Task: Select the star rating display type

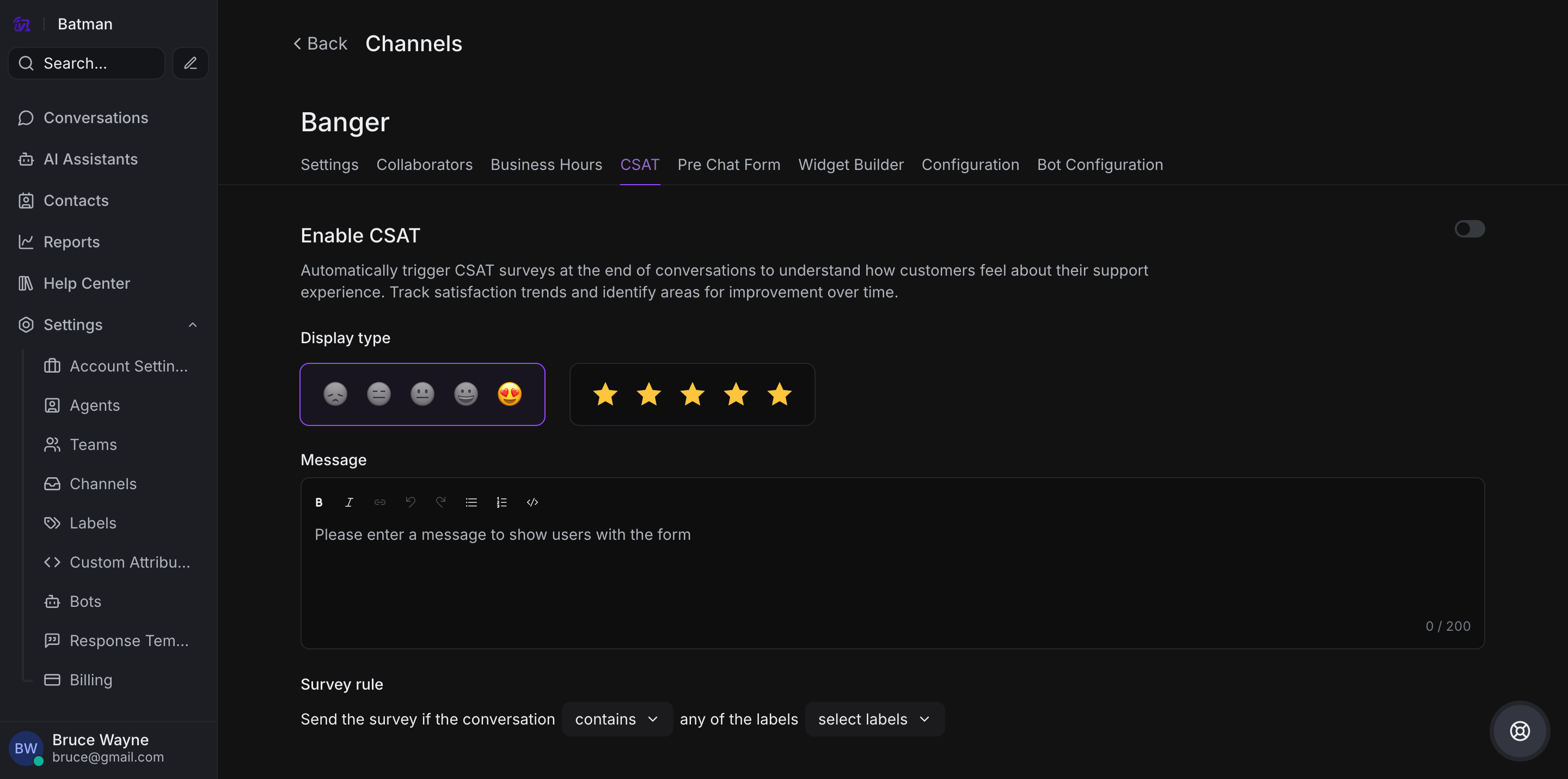Action: point(692,394)
